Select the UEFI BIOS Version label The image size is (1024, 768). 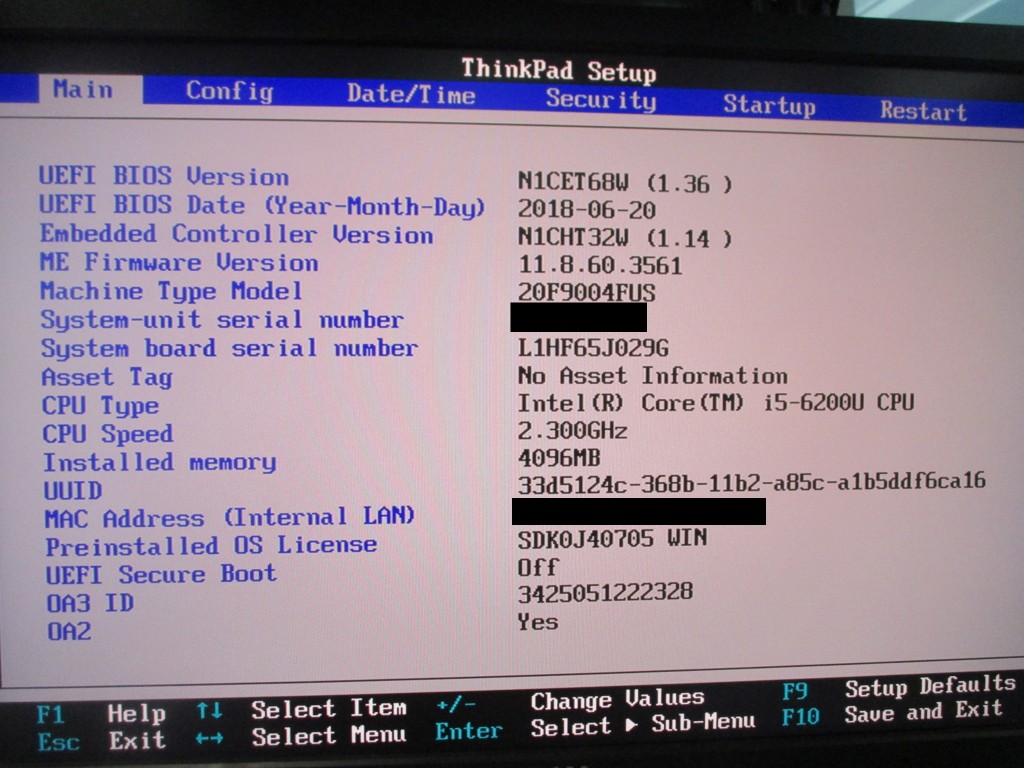164,176
